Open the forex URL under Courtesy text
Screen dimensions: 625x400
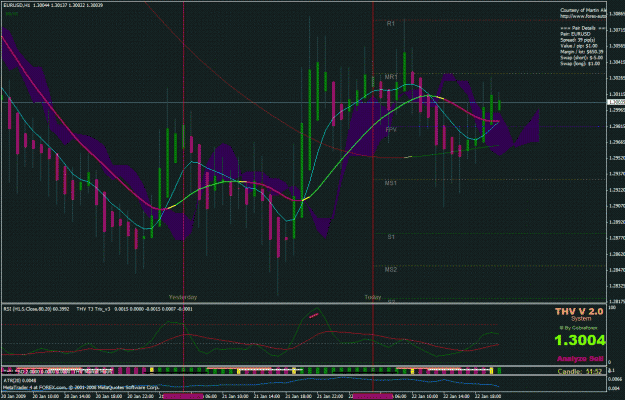click(x=583, y=16)
